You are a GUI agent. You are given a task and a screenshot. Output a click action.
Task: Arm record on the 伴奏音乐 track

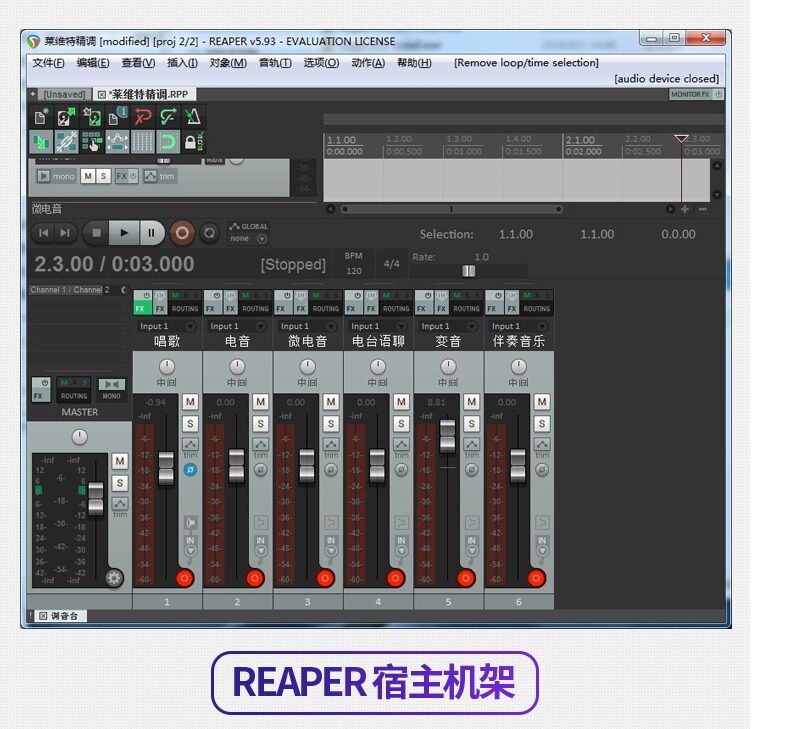point(536,578)
